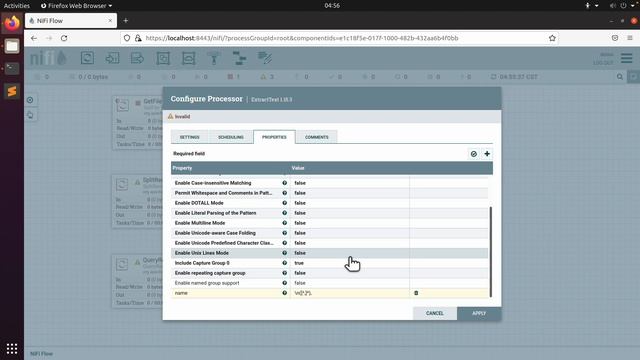
Task: Open help icon for Unicode Predefined Character Classes
Action: click(284, 243)
